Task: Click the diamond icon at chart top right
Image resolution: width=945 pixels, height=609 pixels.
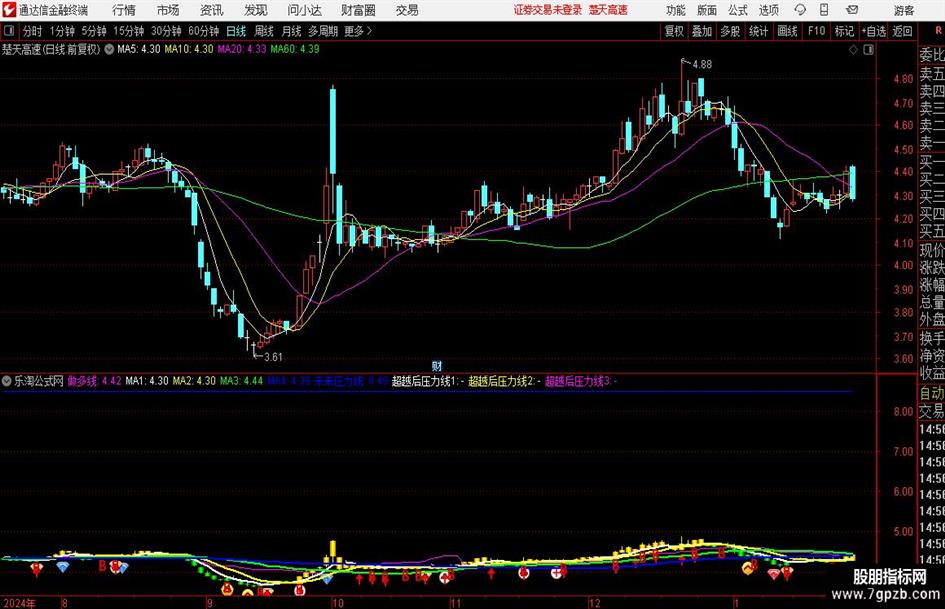Action: [853, 50]
